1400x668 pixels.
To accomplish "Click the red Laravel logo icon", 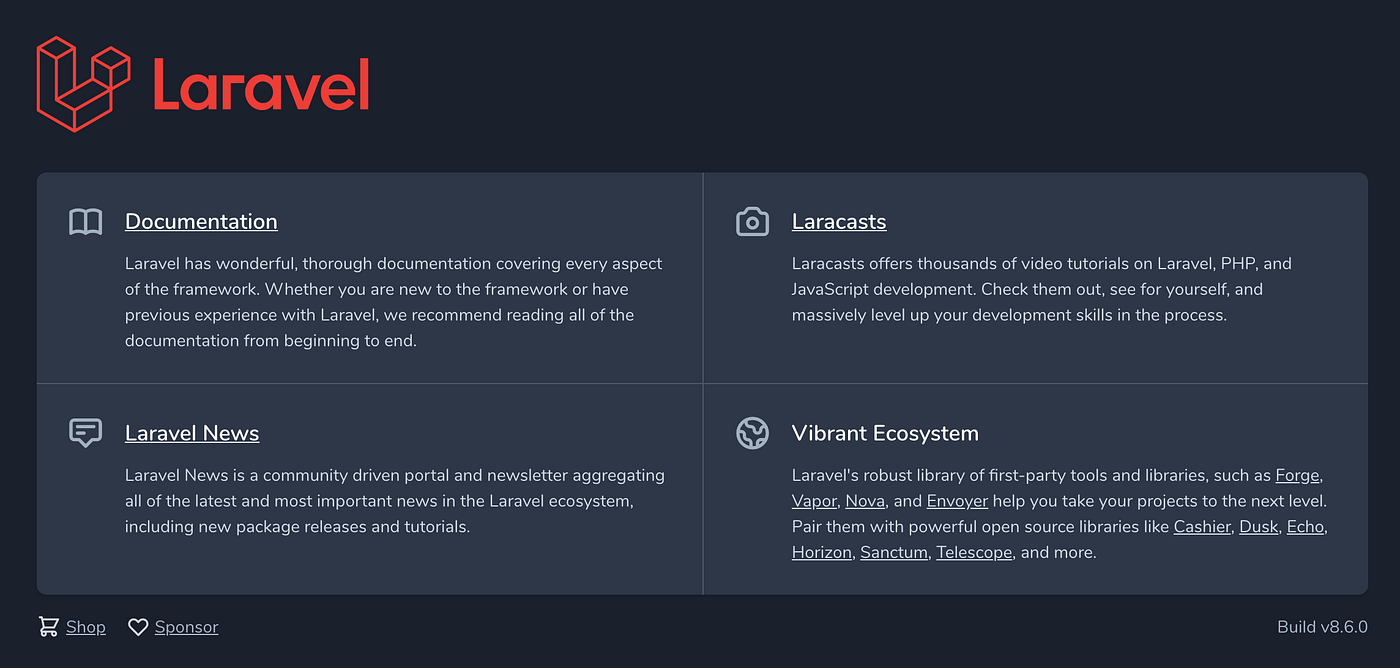I will coord(84,84).
